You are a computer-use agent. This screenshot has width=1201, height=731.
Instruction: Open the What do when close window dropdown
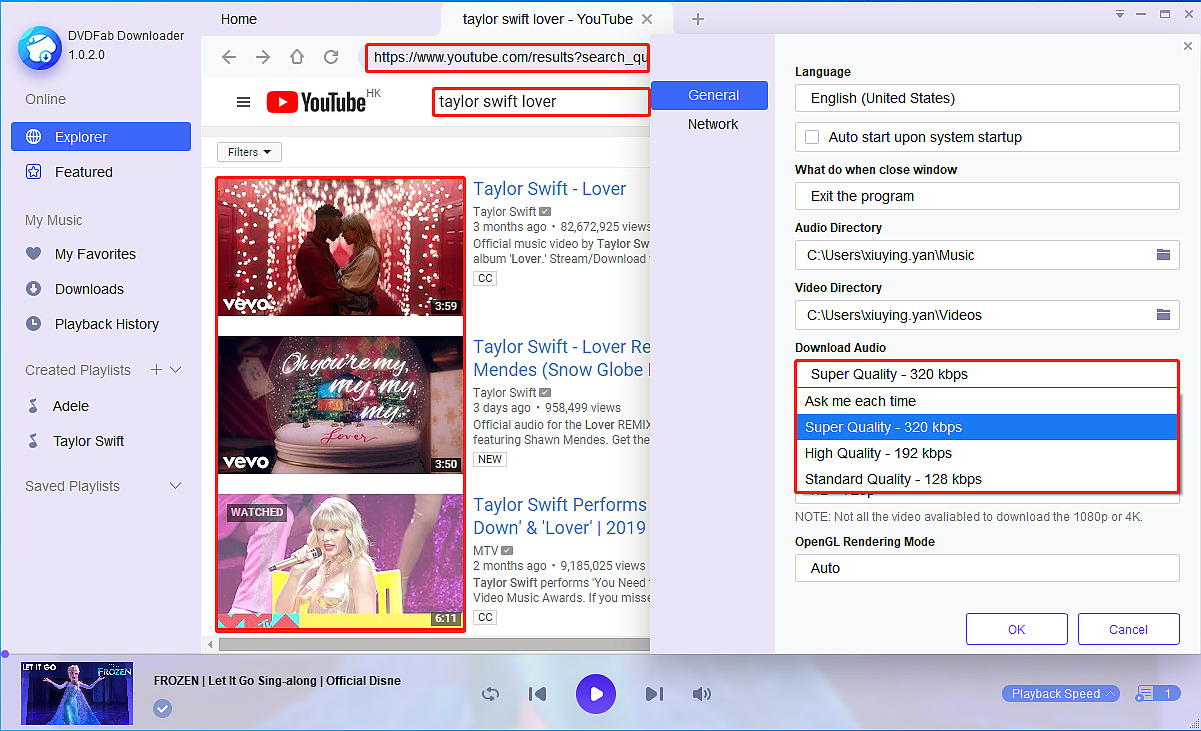tap(987, 196)
